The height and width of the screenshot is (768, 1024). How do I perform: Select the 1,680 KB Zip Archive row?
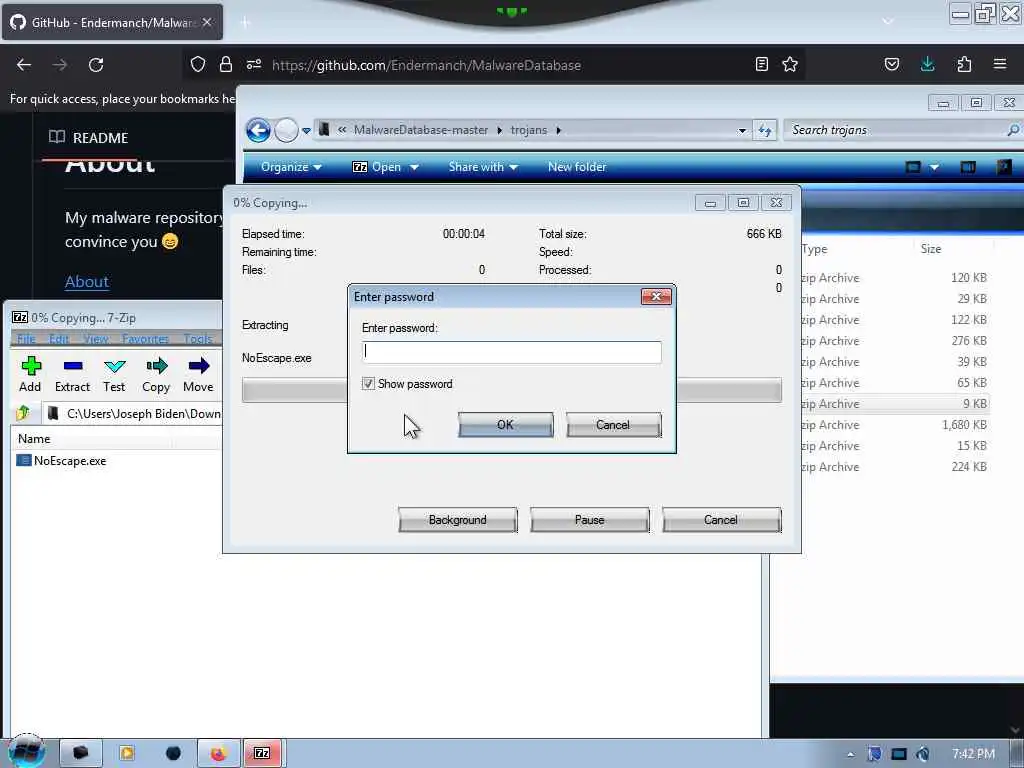click(x=893, y=424)
